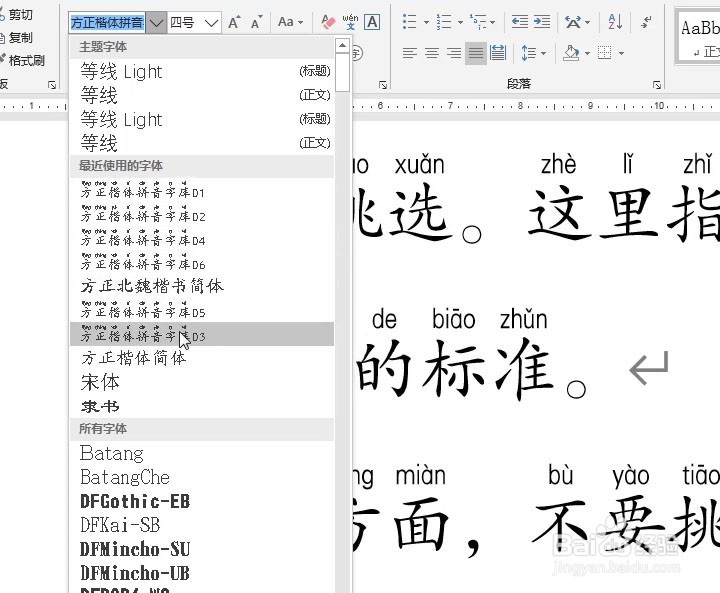Click the font name input box
The height and width of the screenshot is (593, 720).
point(107,23)
